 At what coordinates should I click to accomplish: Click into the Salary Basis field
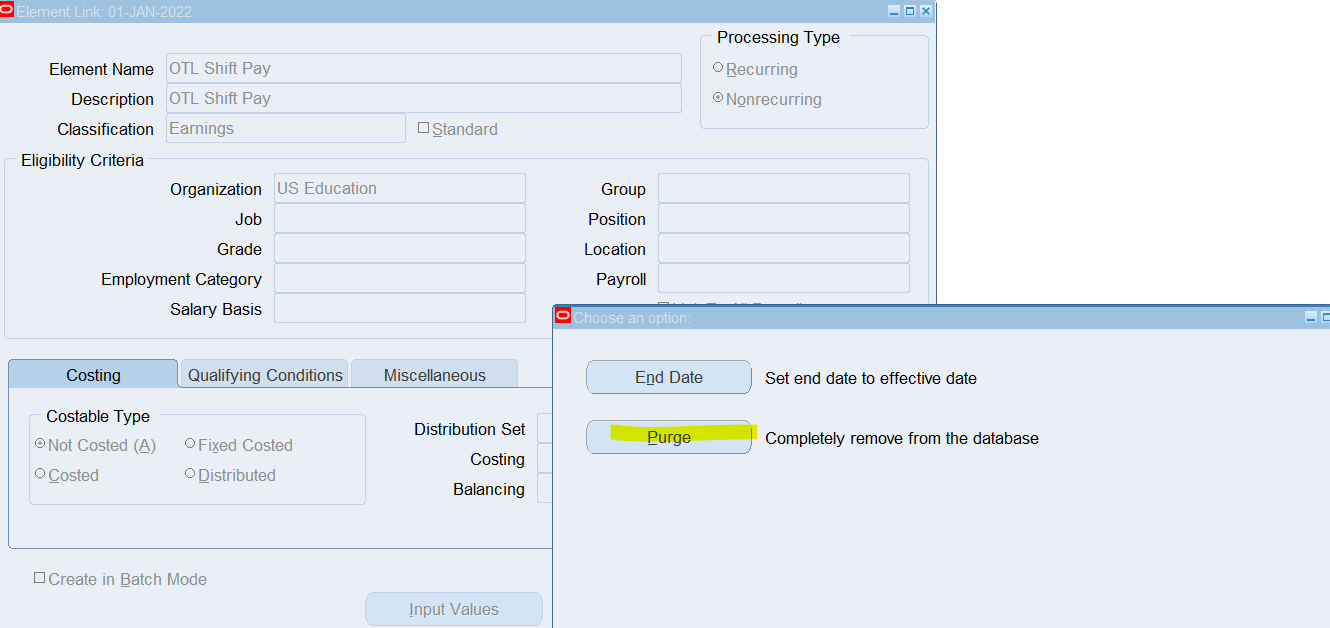pyautogui.click(x=399, y=308)
